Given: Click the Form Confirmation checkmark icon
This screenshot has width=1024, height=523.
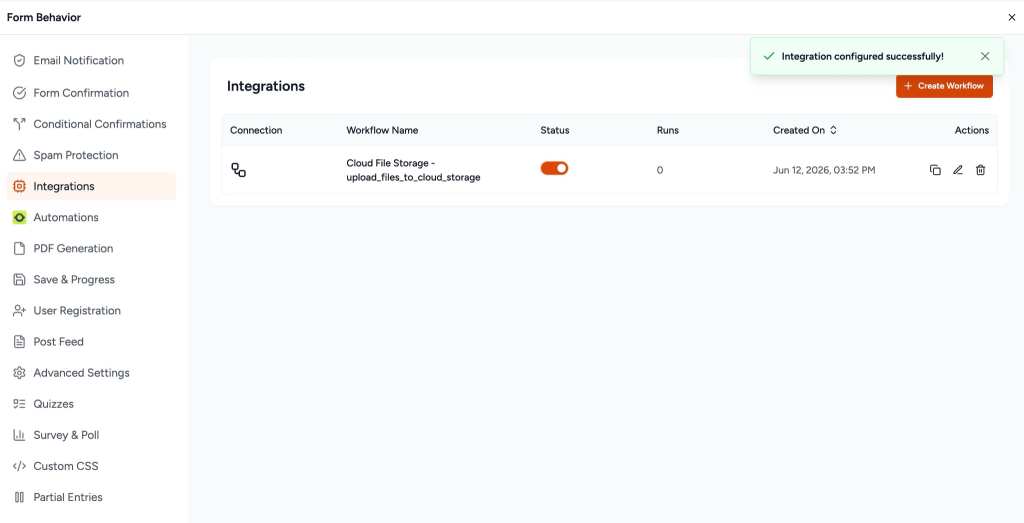Looking at the screenshot, I should tap(20, 93).
